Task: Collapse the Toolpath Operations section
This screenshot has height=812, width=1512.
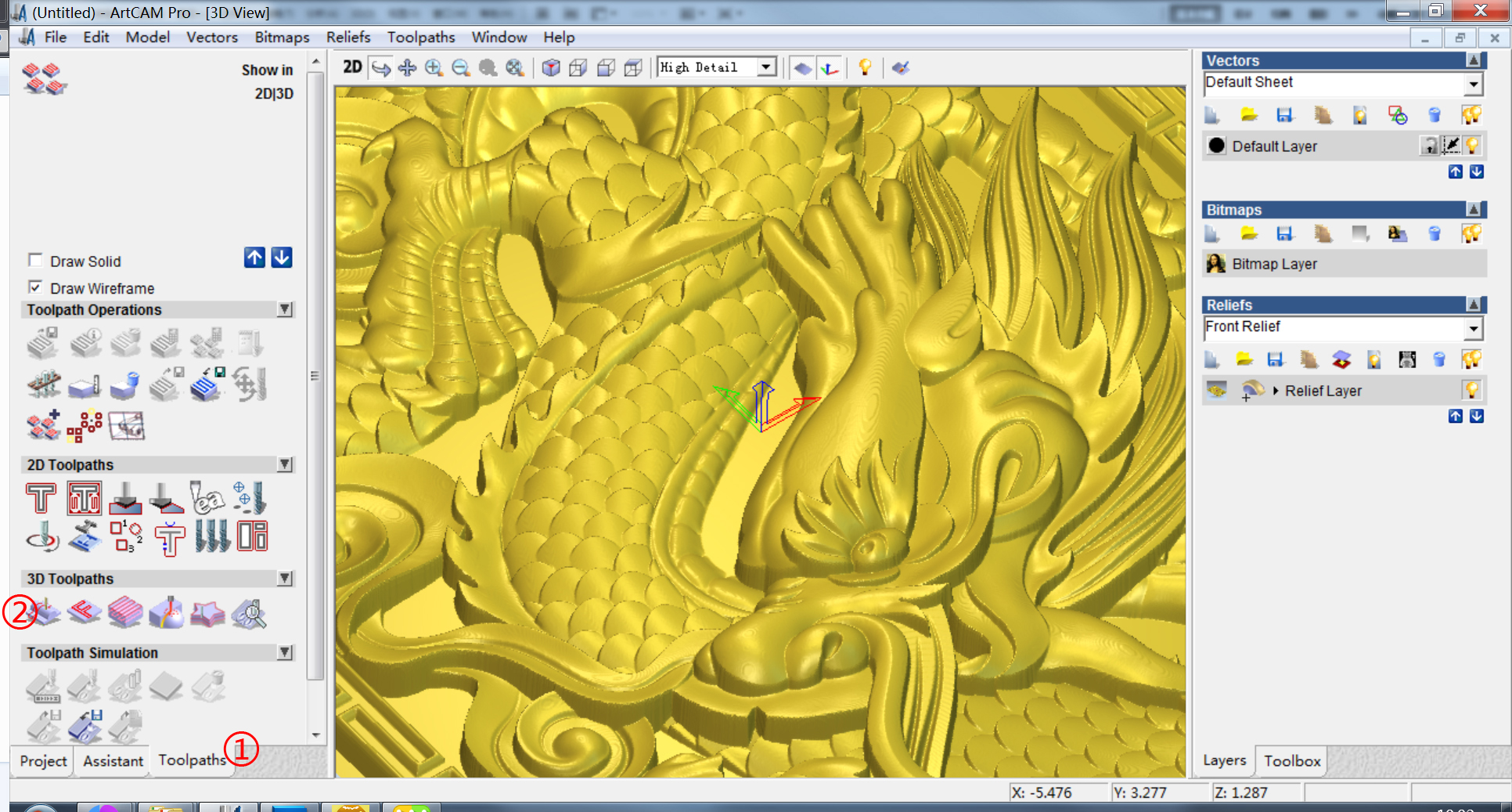Action: click(285, 309)
